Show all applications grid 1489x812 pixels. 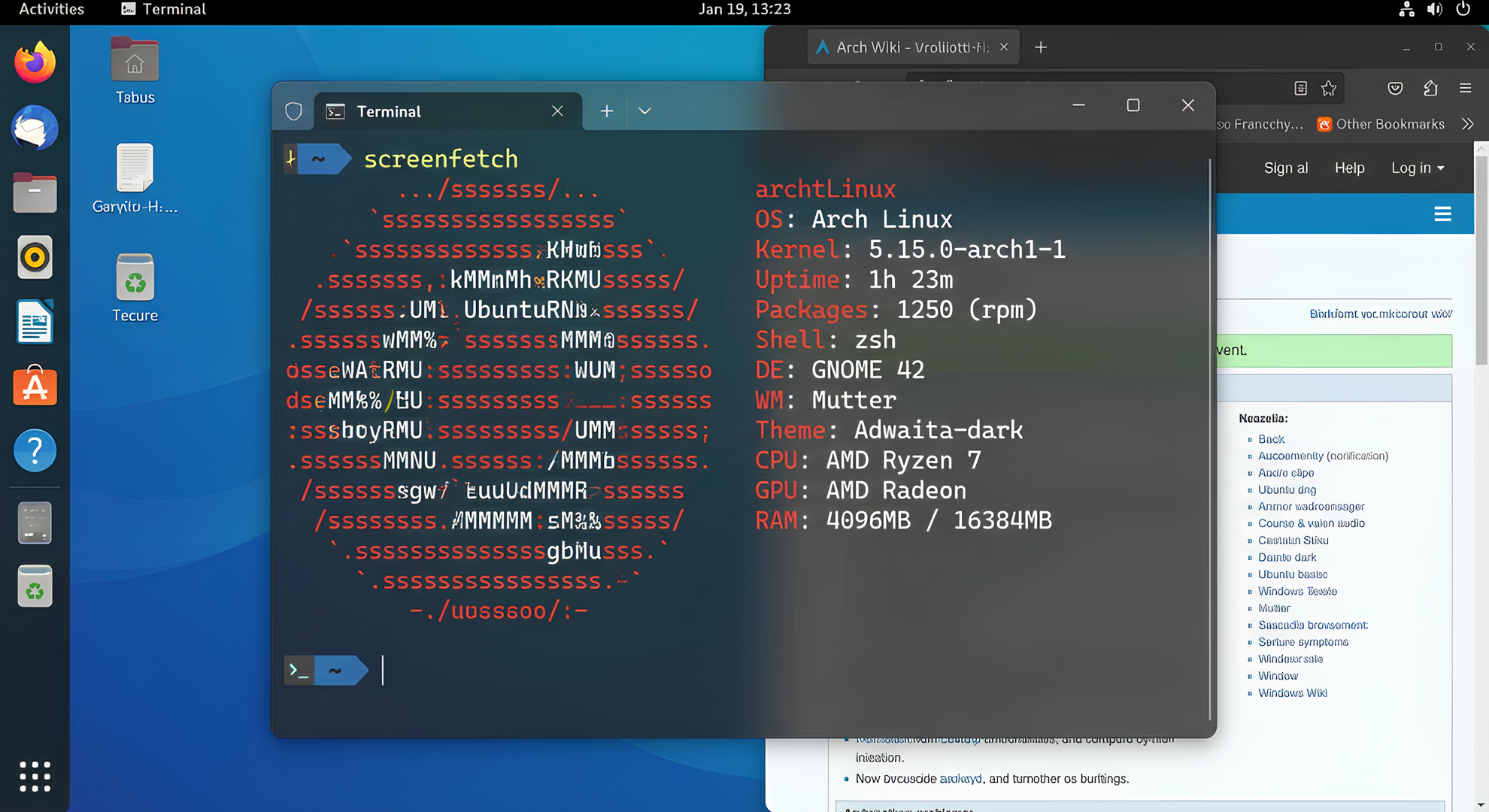point(35,776)
